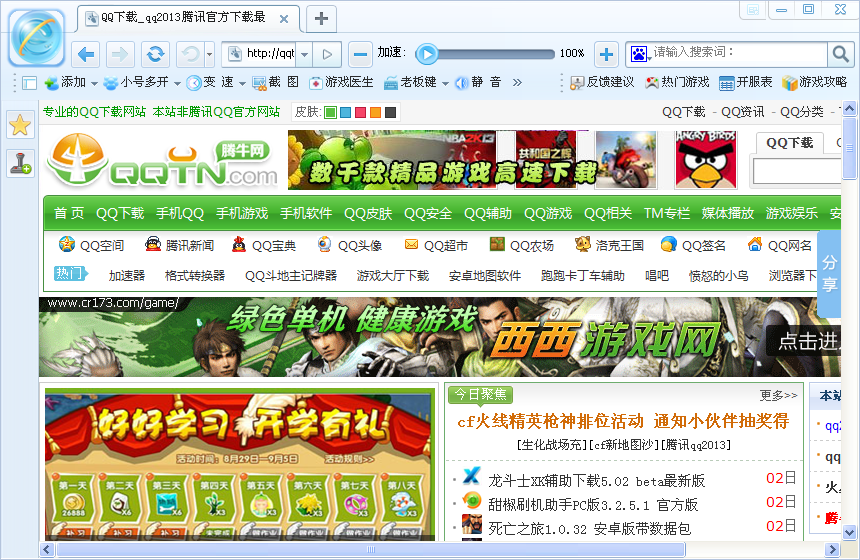Click the joystick game icon in sidebar
Image resolution: width=860 pixels, height=560 pixels.
(x=20, y=163)
